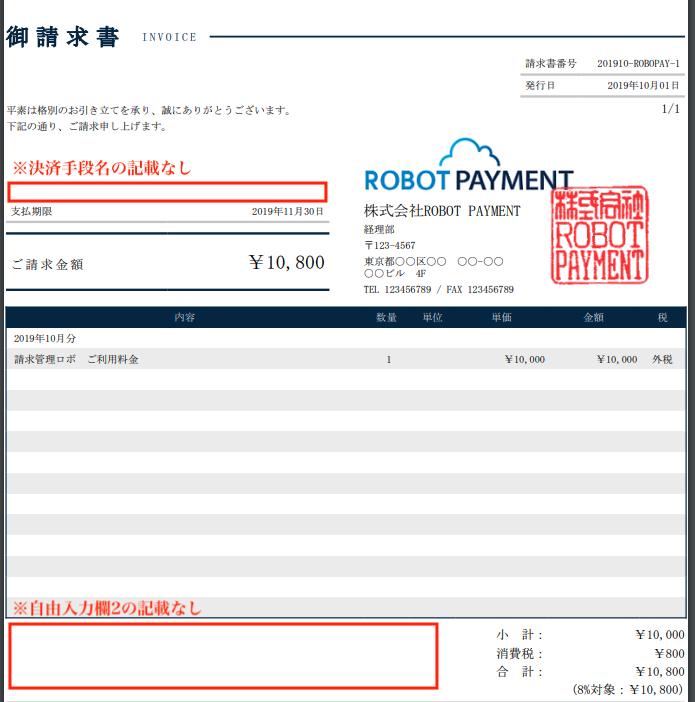Click the 発行日 label

pyautogui.click(x=540, y=86)
